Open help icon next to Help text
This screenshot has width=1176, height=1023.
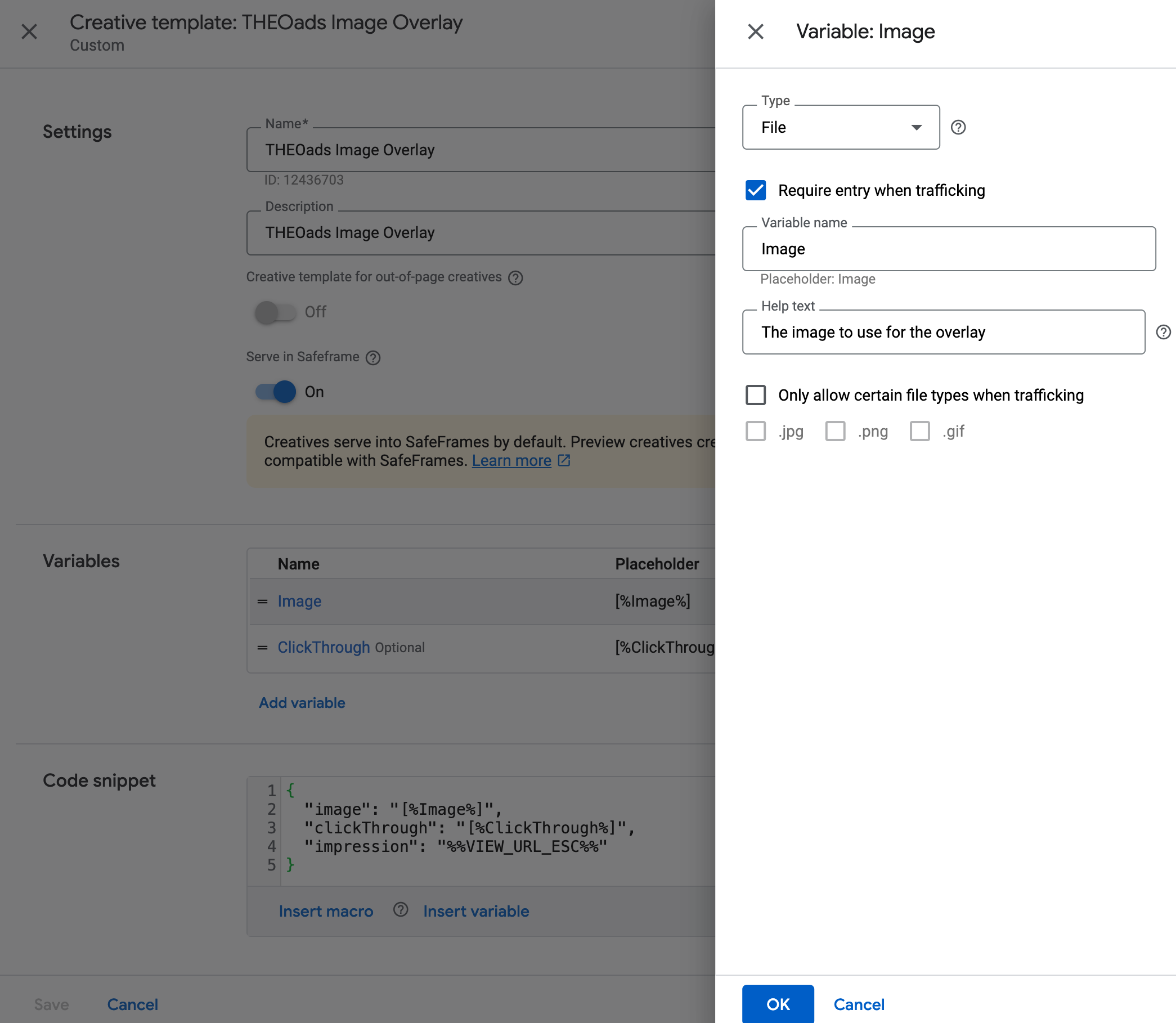[x=1163, y=332]
